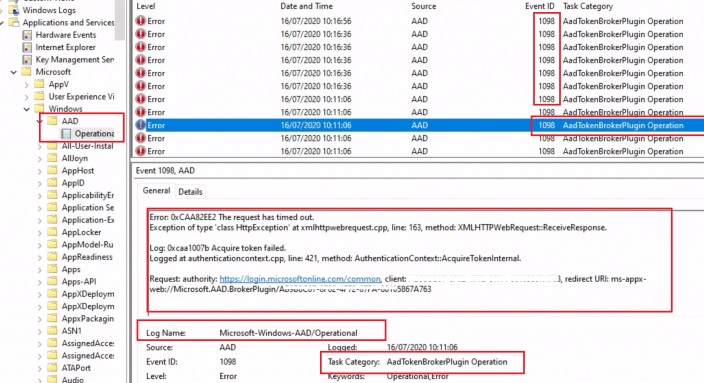Sort by the Task Category column header
The image size is (704, 383).
coord(588,6)
